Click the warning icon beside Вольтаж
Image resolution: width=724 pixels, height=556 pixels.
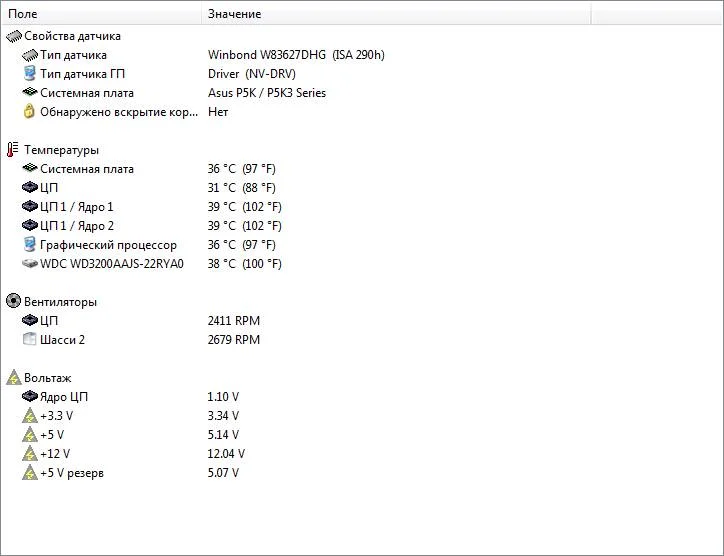pyautogui.click(x=13, y=378)
